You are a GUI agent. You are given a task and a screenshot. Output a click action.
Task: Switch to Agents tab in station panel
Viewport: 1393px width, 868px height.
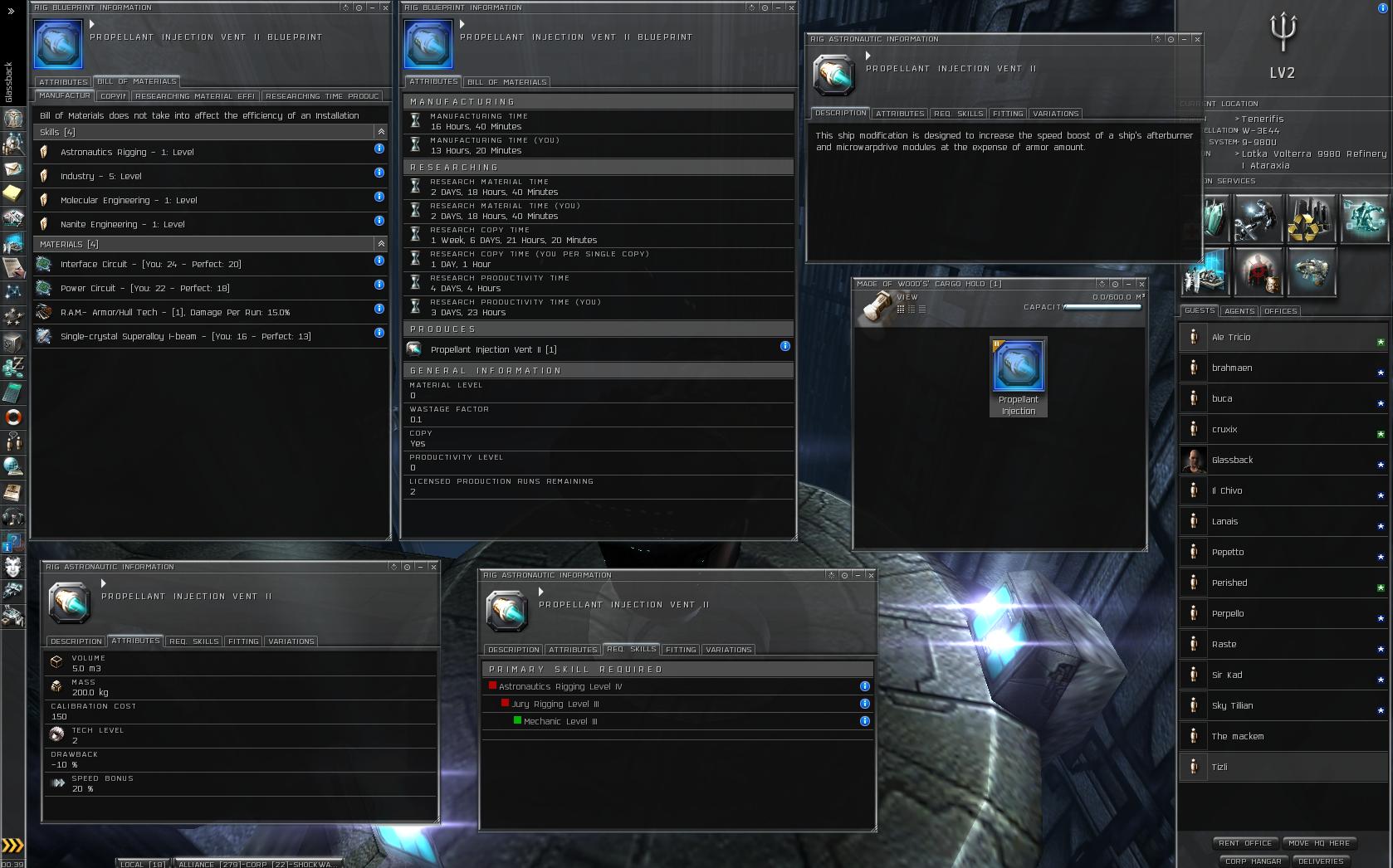(1239, 311)
